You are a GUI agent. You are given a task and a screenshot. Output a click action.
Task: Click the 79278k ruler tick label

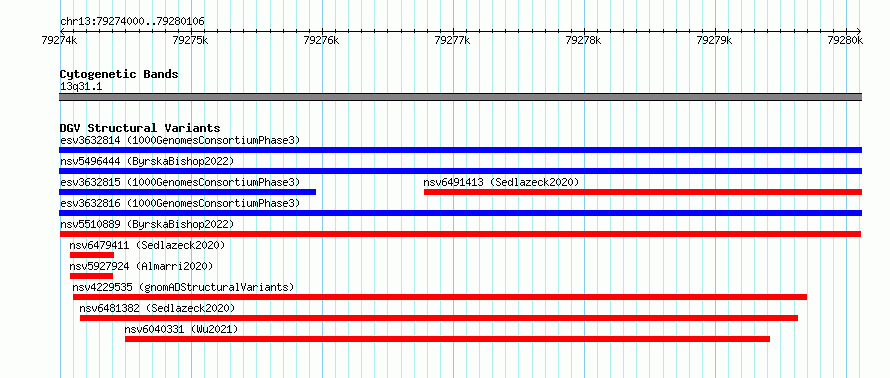click(583, 40)
